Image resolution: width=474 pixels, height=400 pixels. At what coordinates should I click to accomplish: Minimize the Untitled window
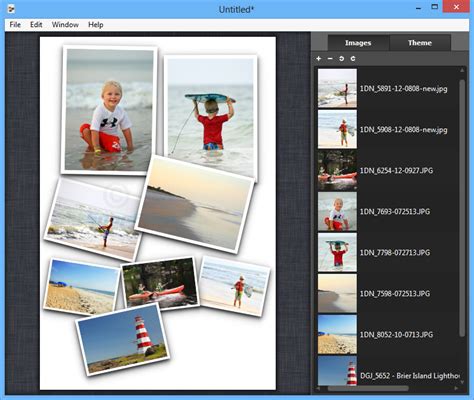click(419, 8)
